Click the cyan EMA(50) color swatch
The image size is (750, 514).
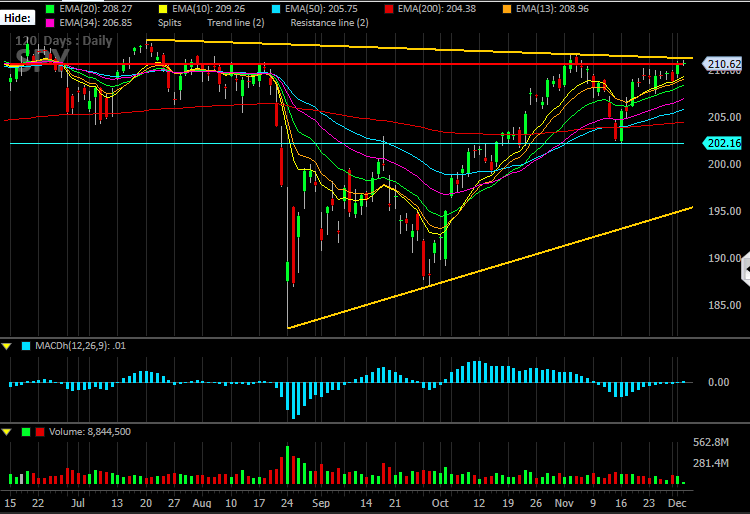(276, 9)
